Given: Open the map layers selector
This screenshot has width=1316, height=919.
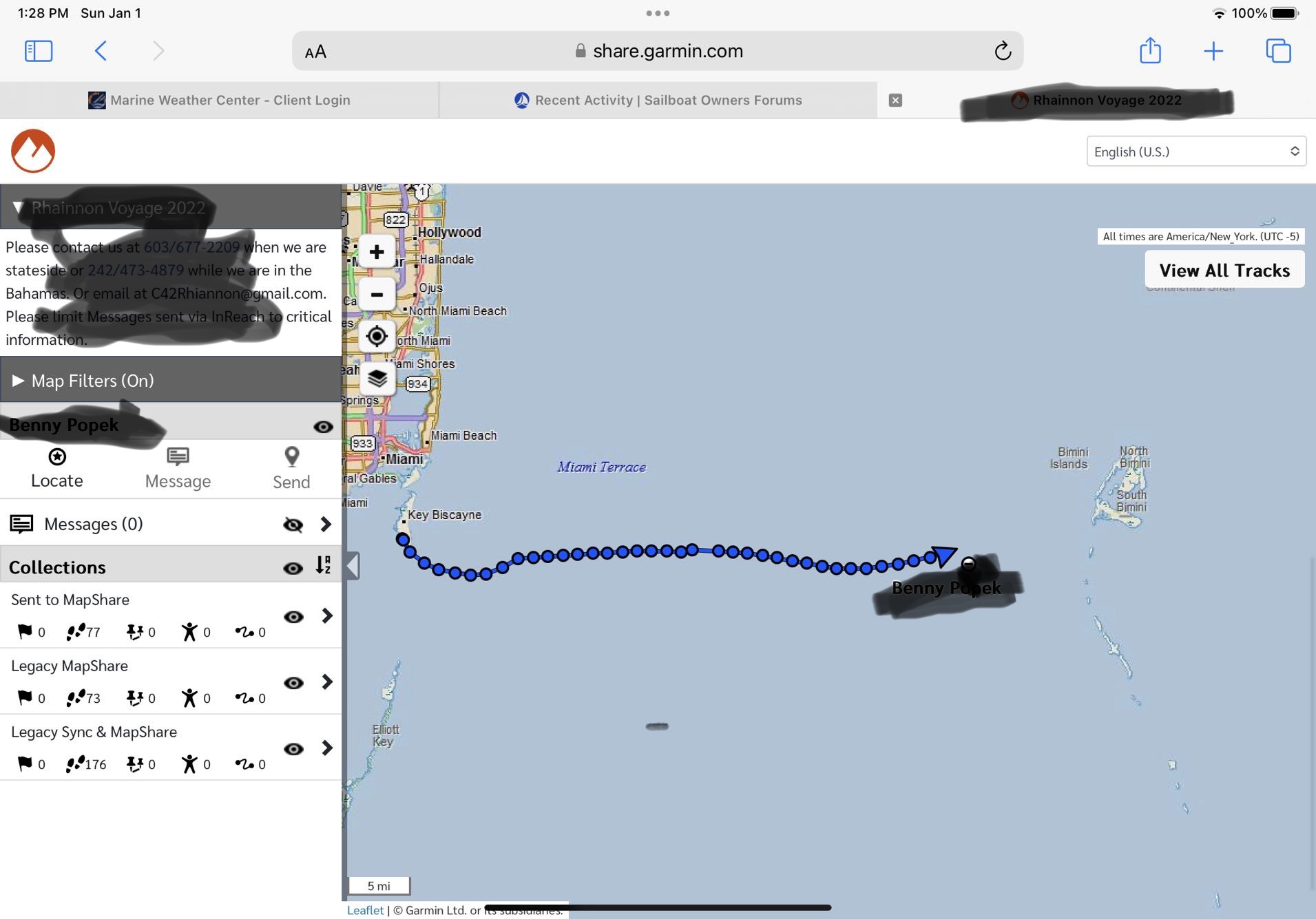Looking at the screenshot, I should click(x=377, y=379).
